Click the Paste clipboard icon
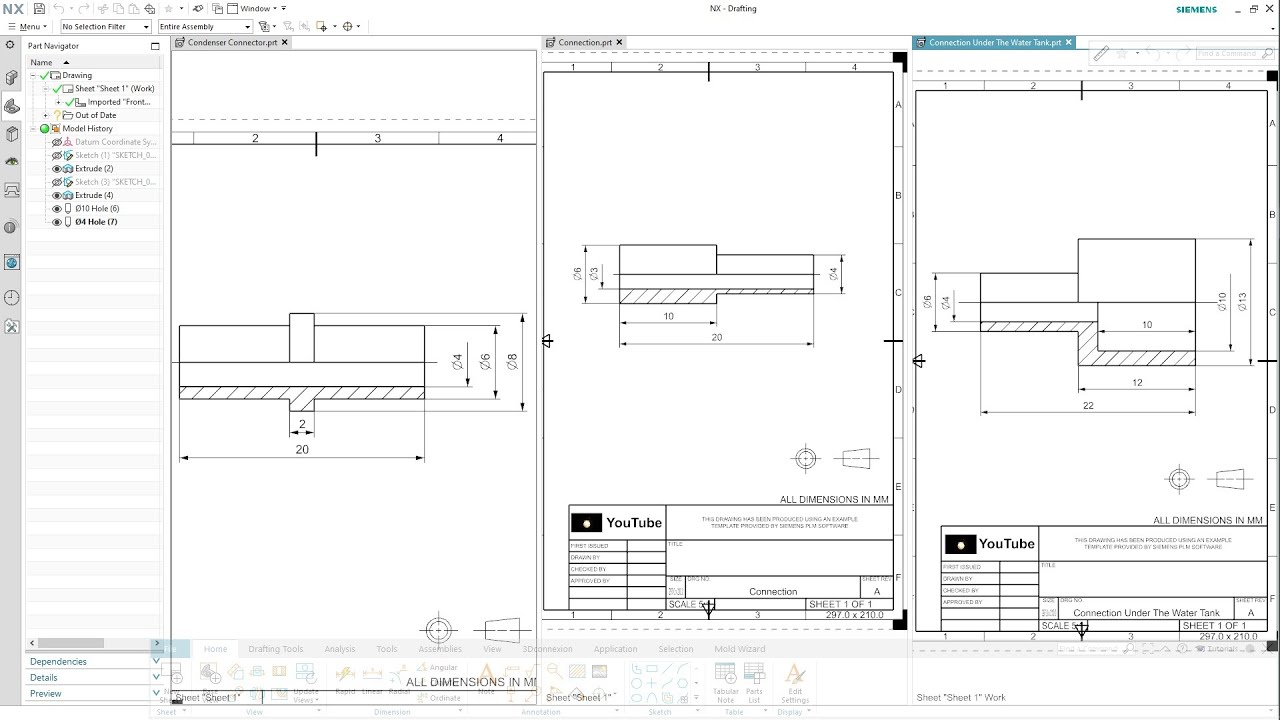Image resolution: width=1280 pixels, height=720 pixels. pyautogui.click(x=134, y=8)
